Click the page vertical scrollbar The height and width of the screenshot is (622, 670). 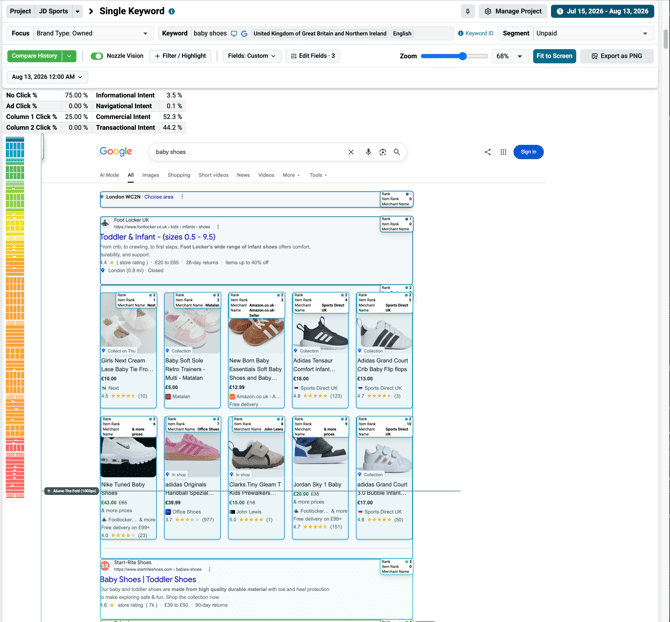coord(665,39)
